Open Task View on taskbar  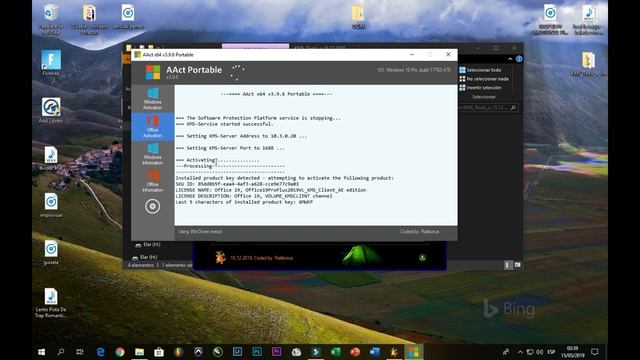pos(80,352)
